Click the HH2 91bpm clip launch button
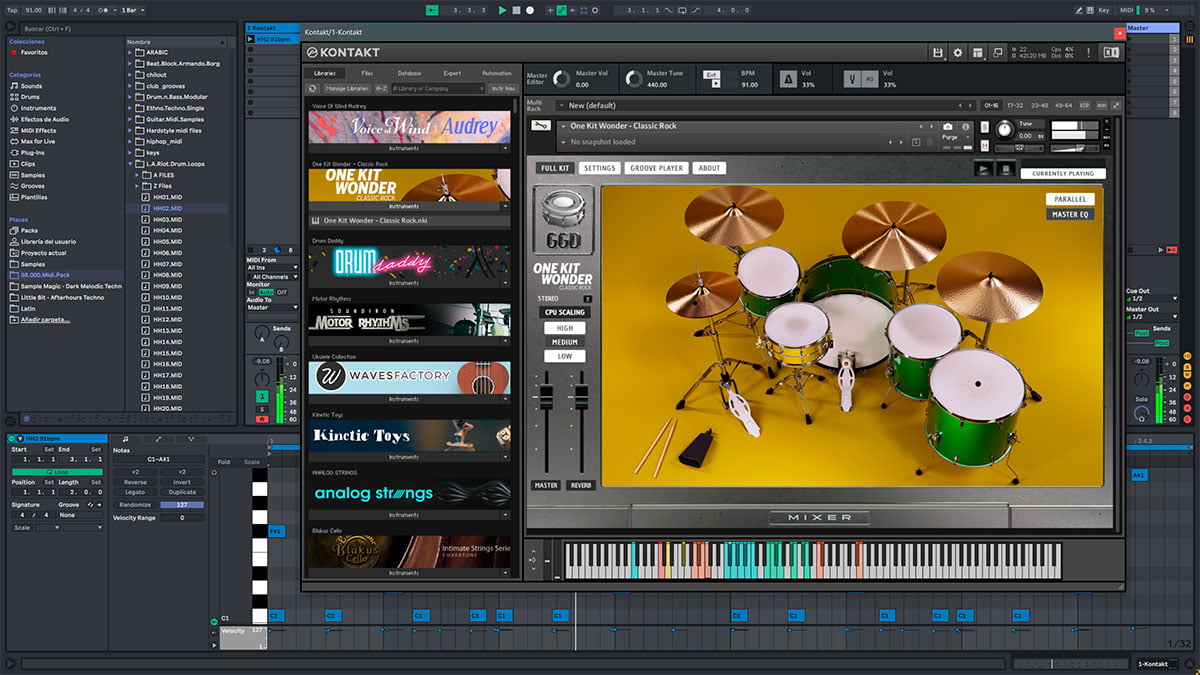1200x675 pixels. click(250, 39)
